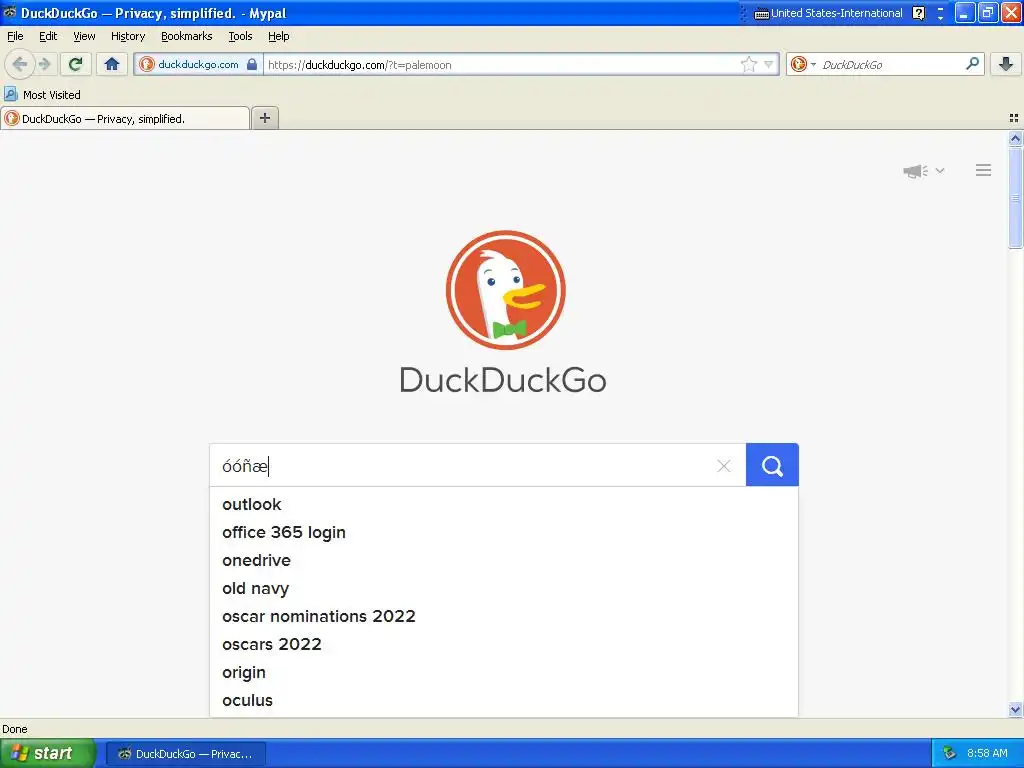The height and width of the screenshot is (768, 1024).
Task: Choose the "outlook" suggestion
Action: tap(504, 505)
